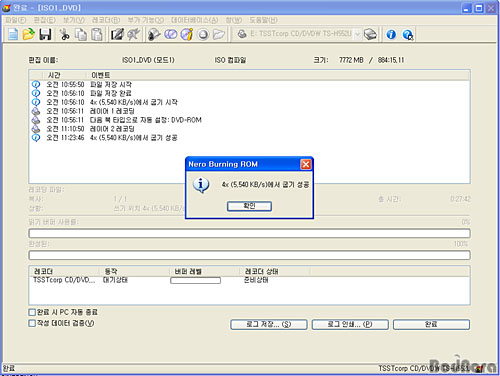Image resolution: width=500 pixels, height=376 pixels.
Task: Click the Save floppy disk icon
Action: coord(45,34)
